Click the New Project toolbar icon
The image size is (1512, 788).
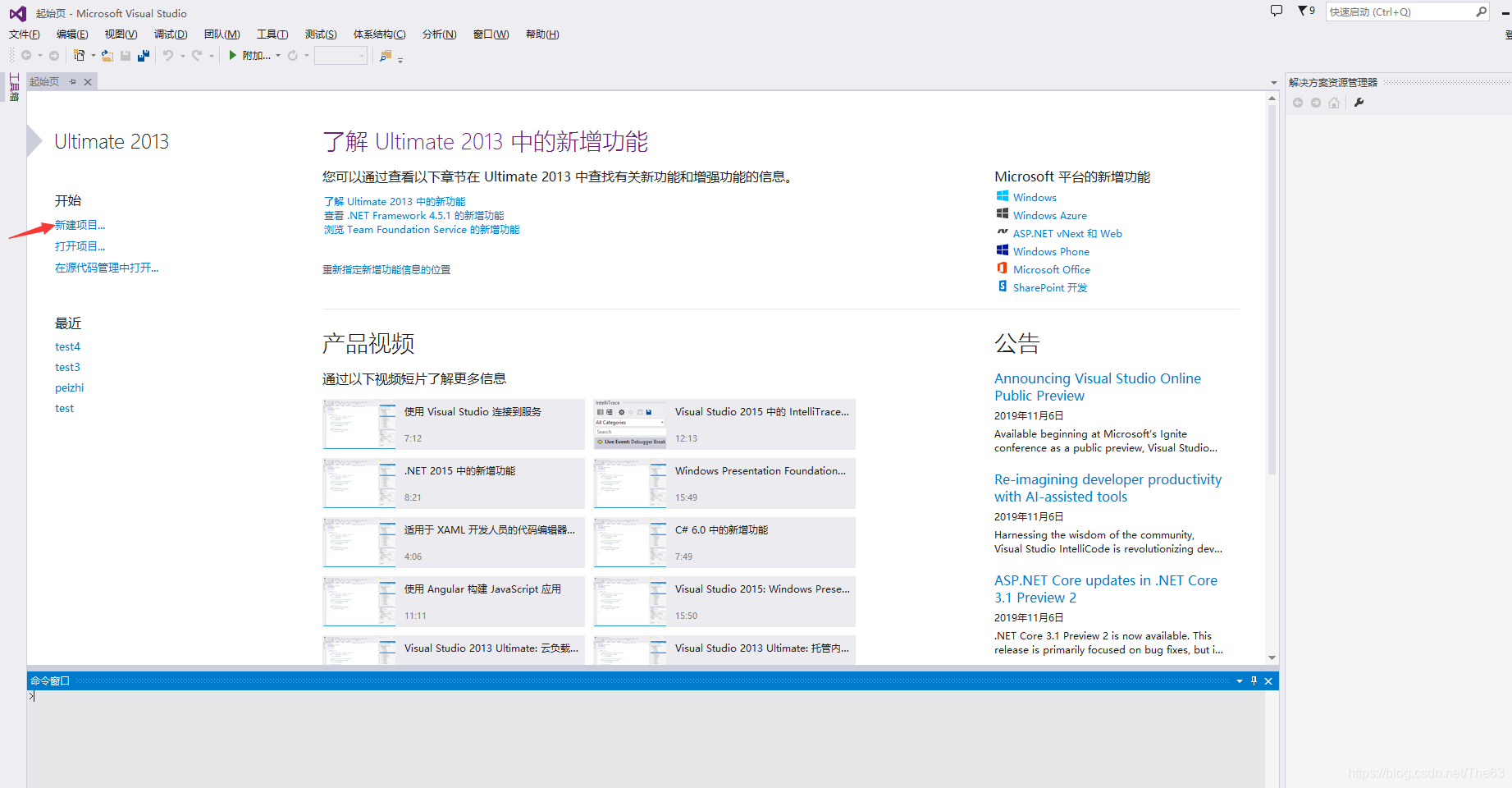click(x=79, y=55)
